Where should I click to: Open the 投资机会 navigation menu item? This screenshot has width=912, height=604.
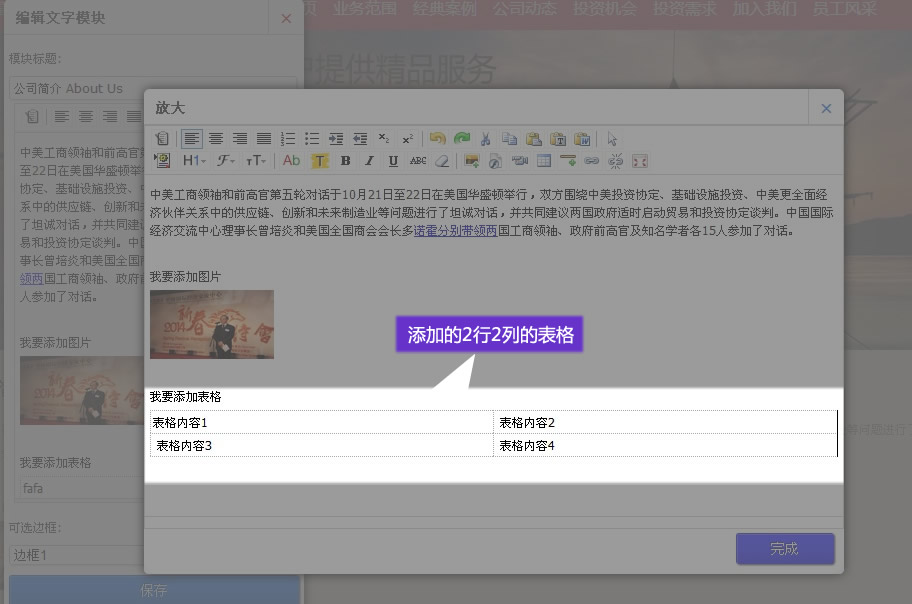(x=604, y=9)
